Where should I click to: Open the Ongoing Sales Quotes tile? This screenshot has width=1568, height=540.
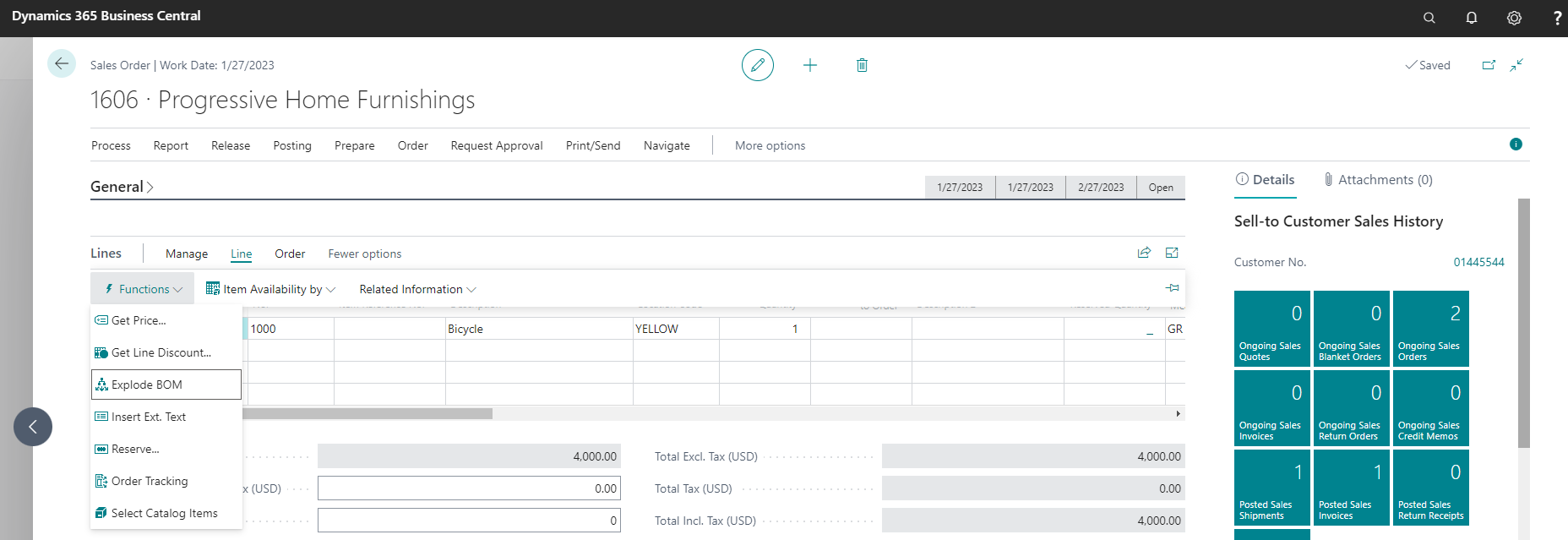1272,329
